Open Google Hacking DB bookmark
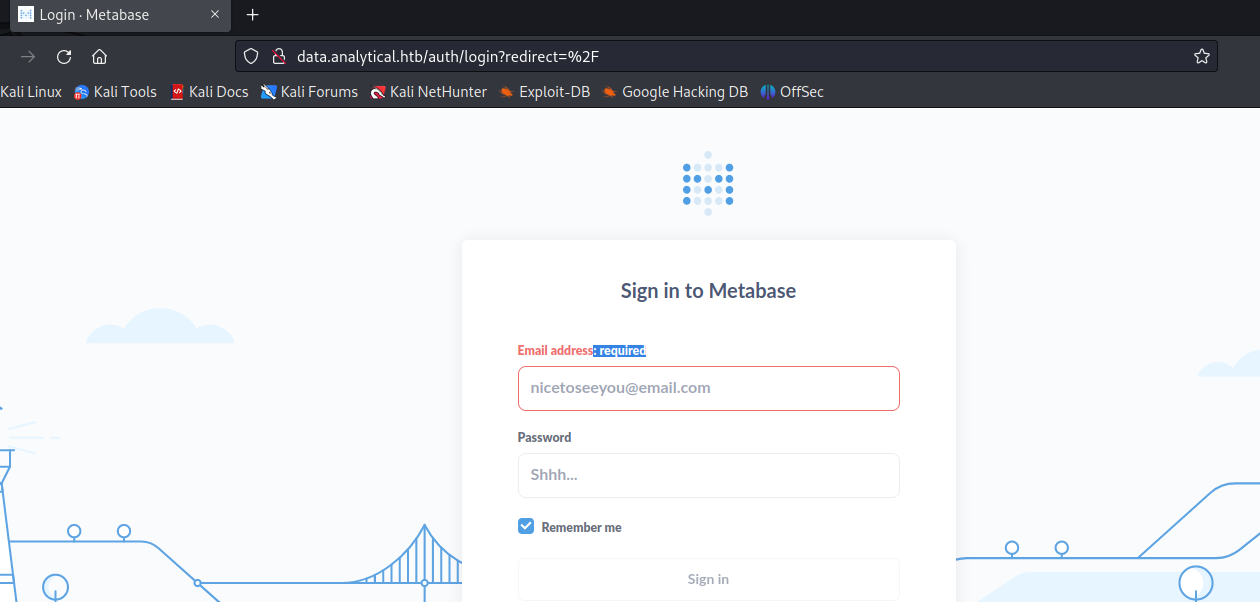Screen dimensions: 1260x602 (x=675, y=92)
